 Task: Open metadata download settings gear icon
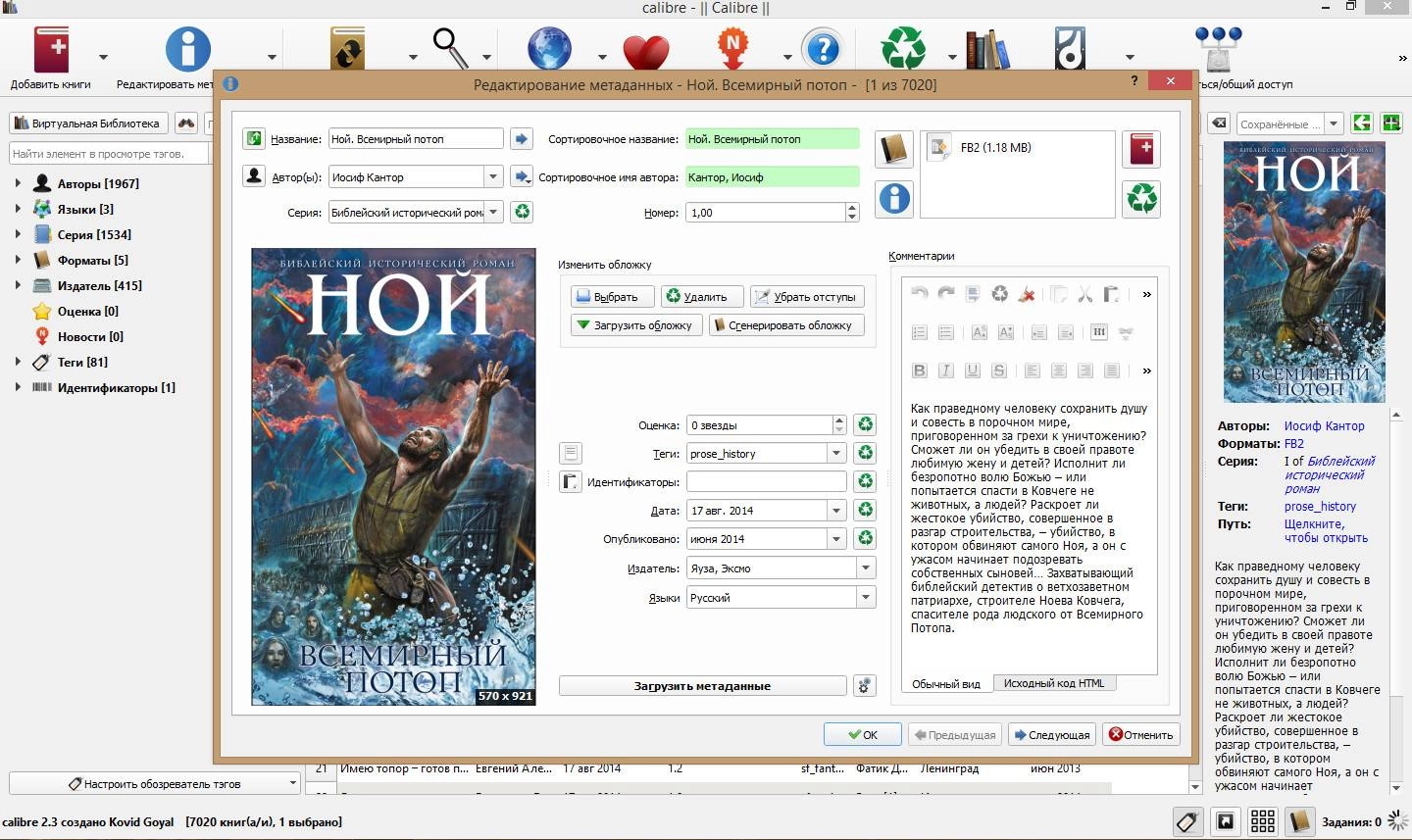[864, 685]
